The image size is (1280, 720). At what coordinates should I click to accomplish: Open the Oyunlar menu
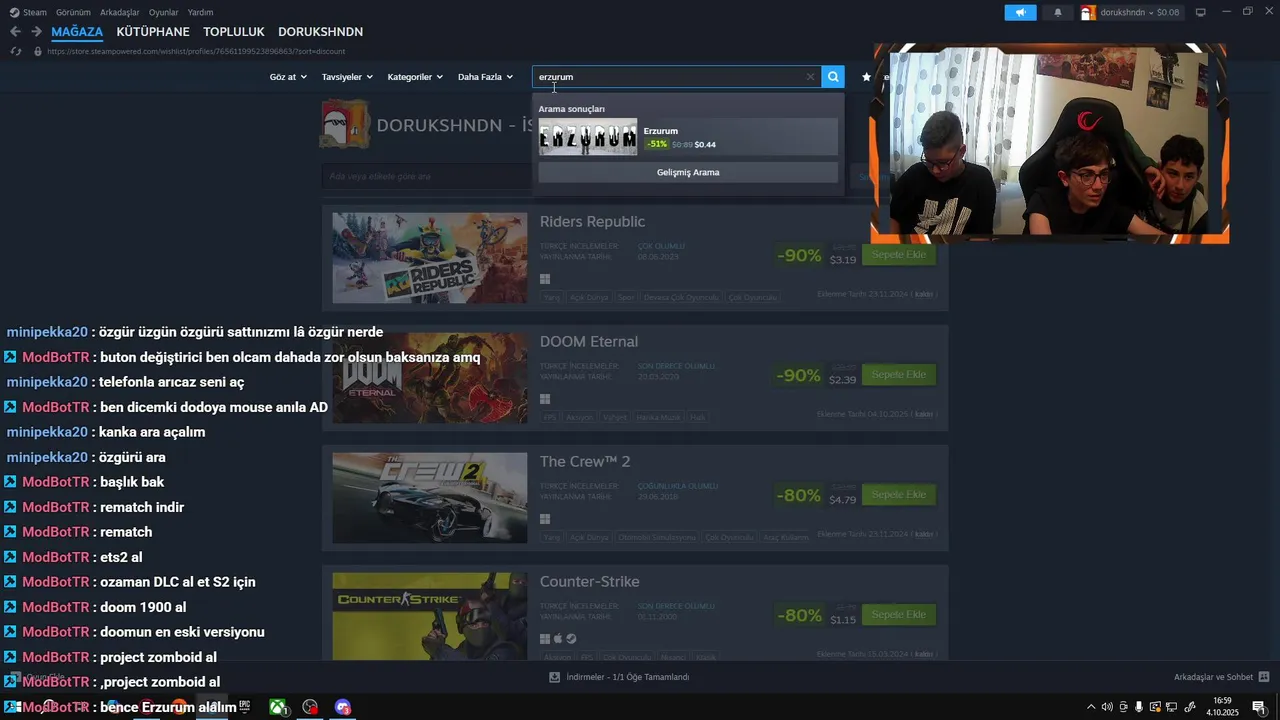pos(163,12)
